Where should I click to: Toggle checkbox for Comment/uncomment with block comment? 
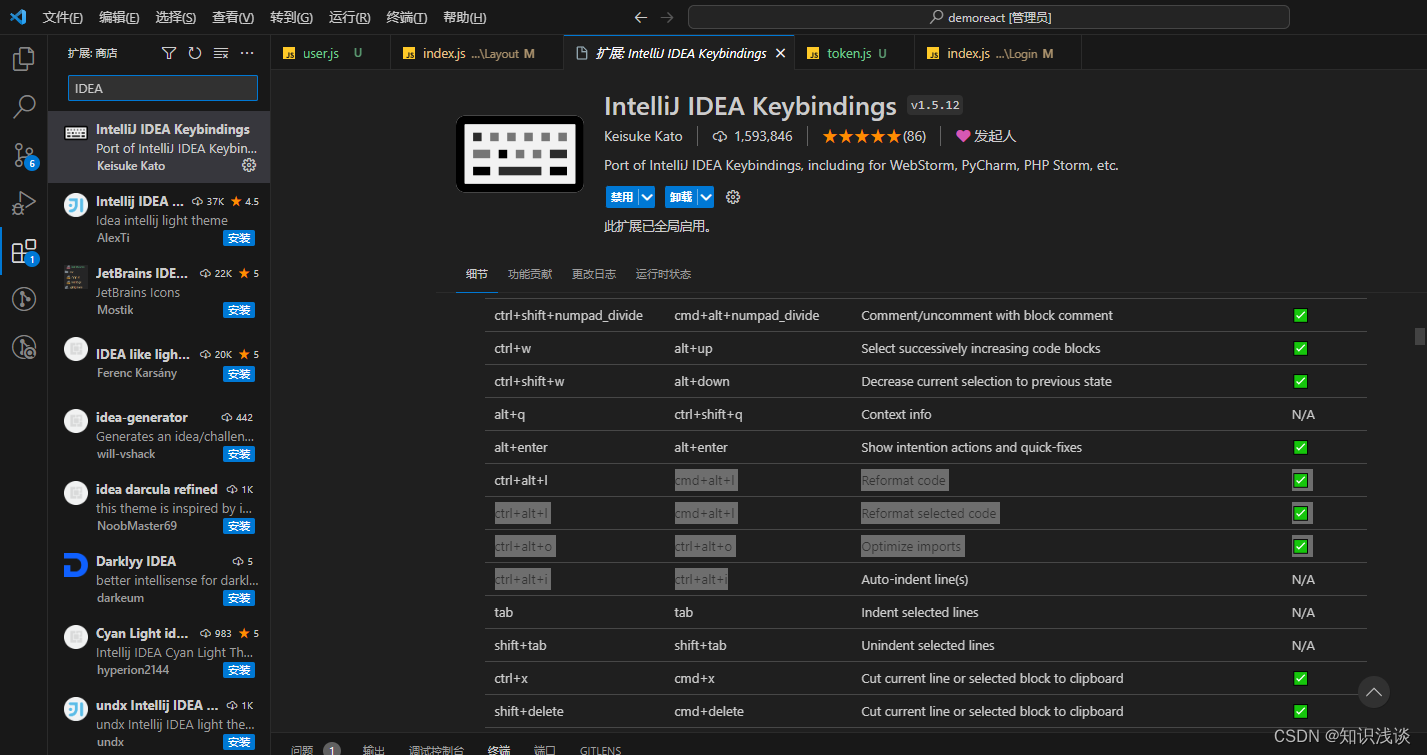[x=1301, y=315]
